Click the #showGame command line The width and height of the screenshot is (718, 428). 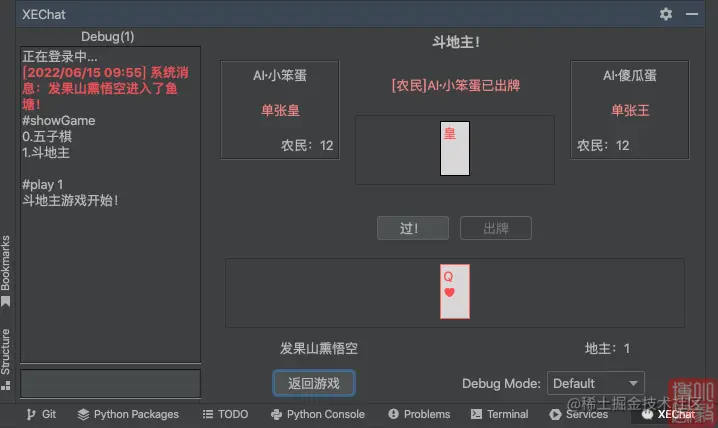coord(59,120)
